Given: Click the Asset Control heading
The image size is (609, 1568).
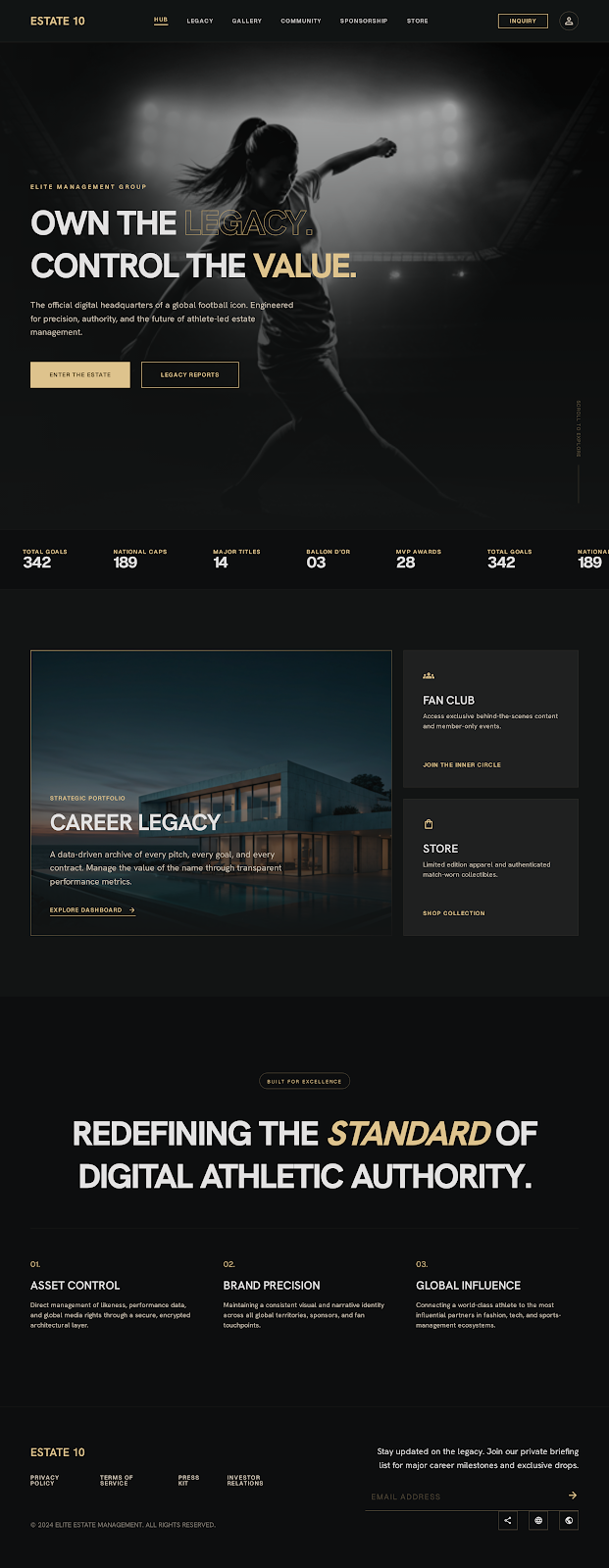Looking at the screenshot, I should 75,1285.
